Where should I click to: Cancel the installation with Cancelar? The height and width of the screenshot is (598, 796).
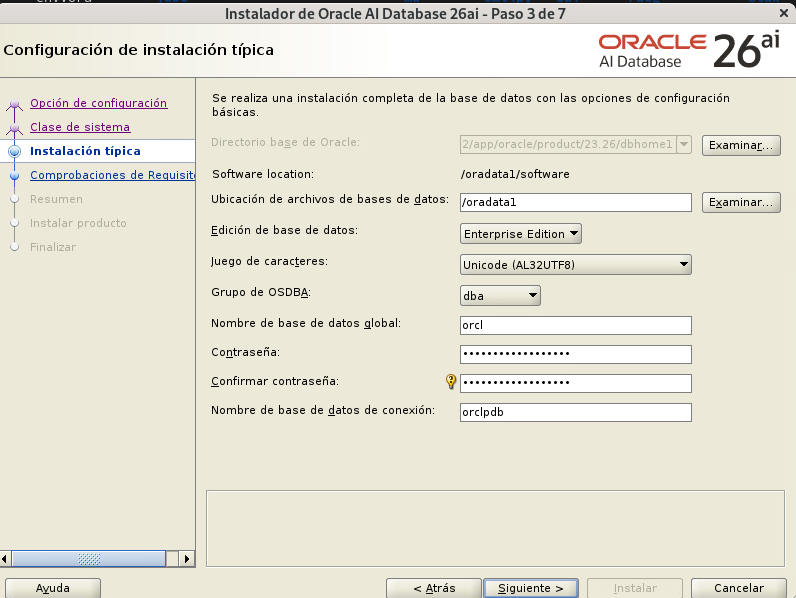coord(740,588)
